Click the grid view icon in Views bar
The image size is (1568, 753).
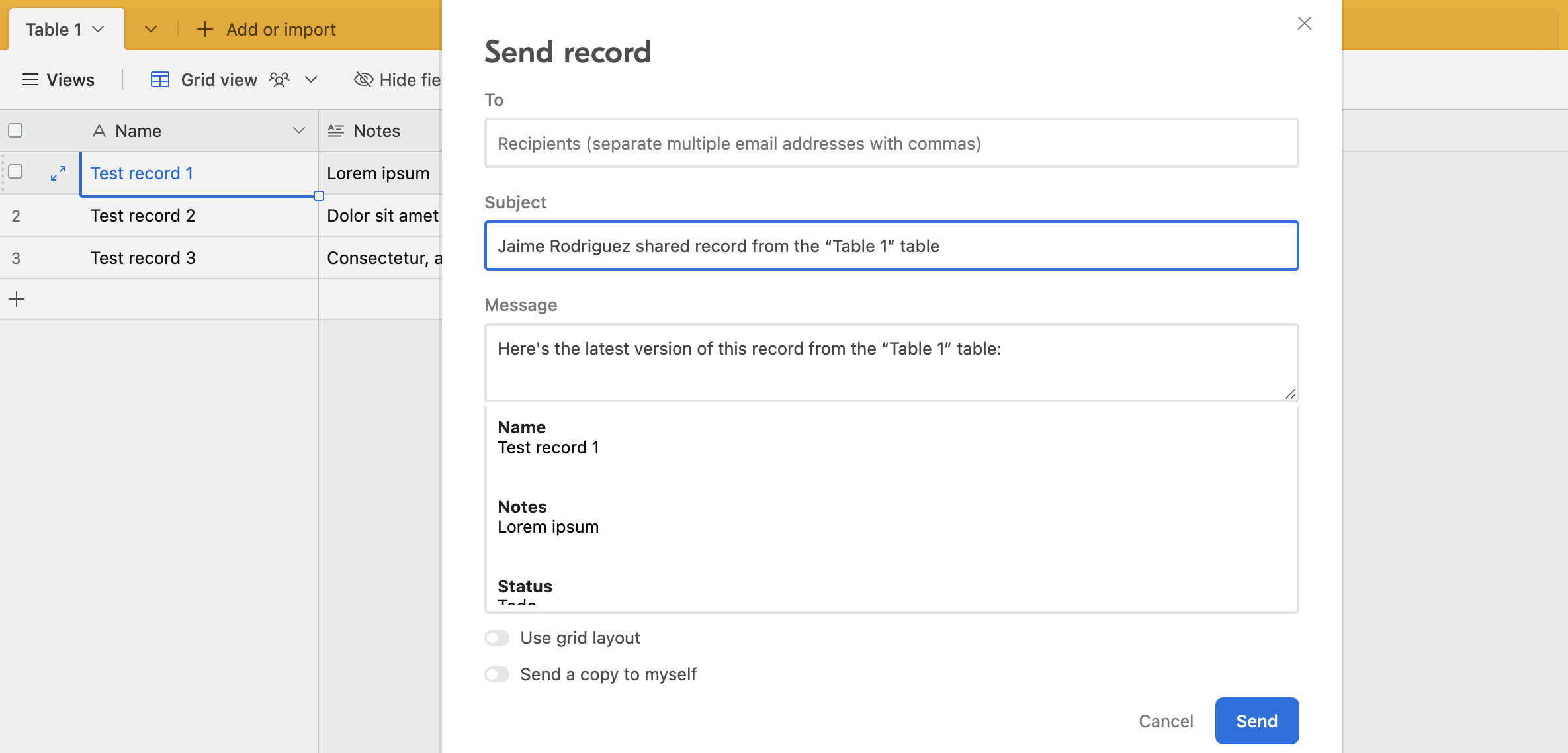(159, 79)
